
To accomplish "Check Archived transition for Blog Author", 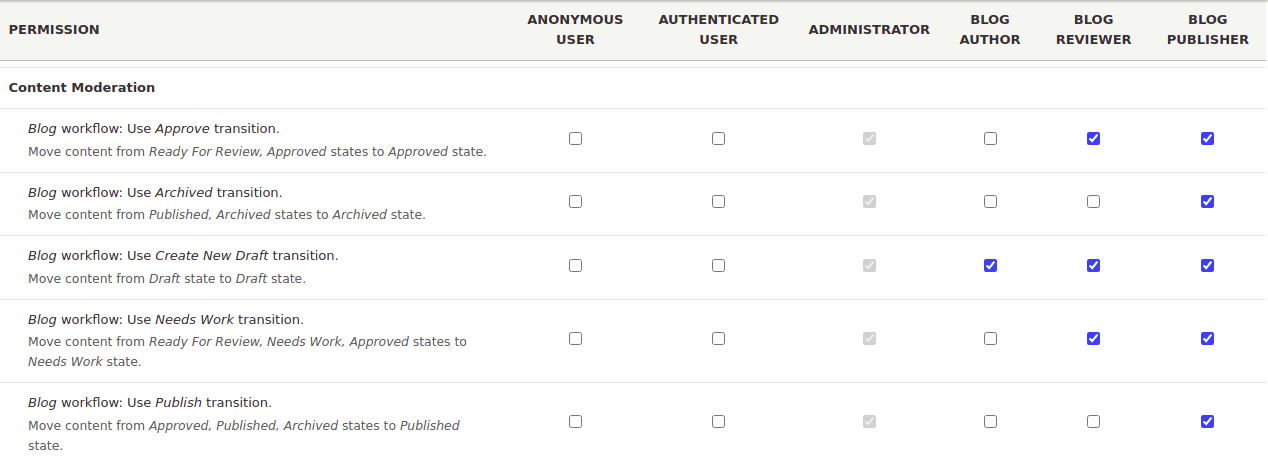I will 990,202.
